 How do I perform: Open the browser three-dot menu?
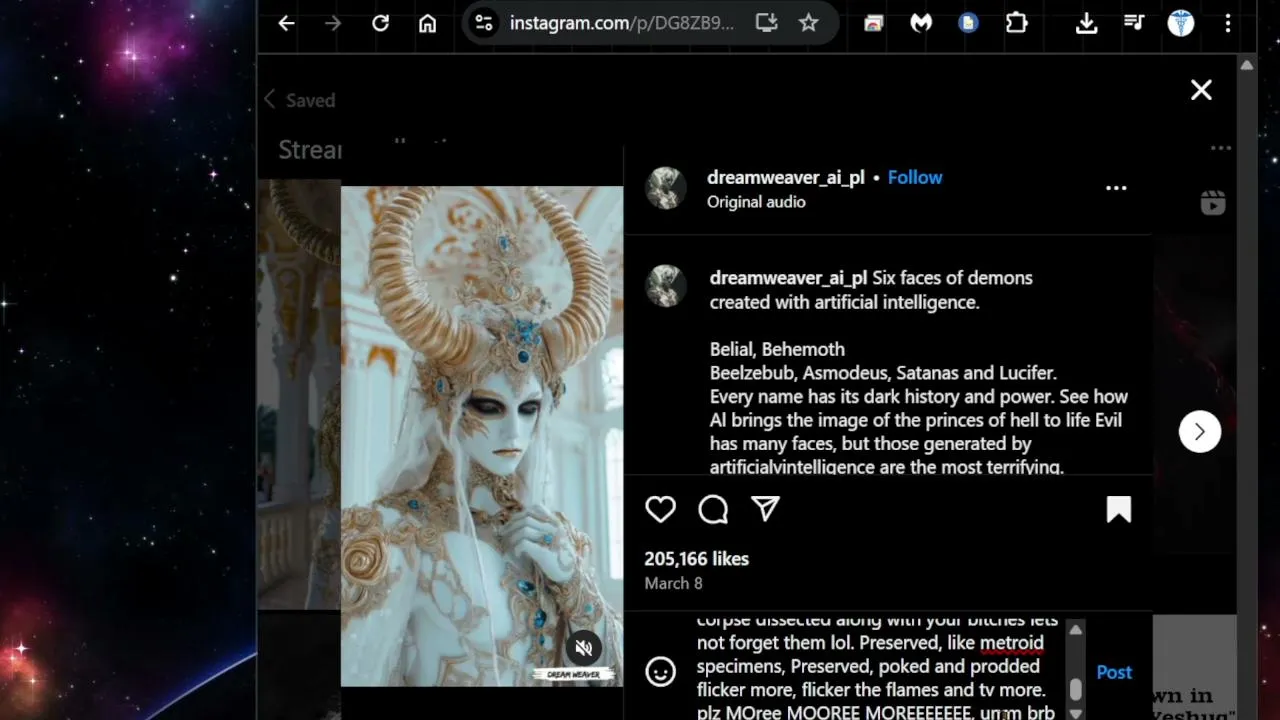click(x=1228, y=23)
